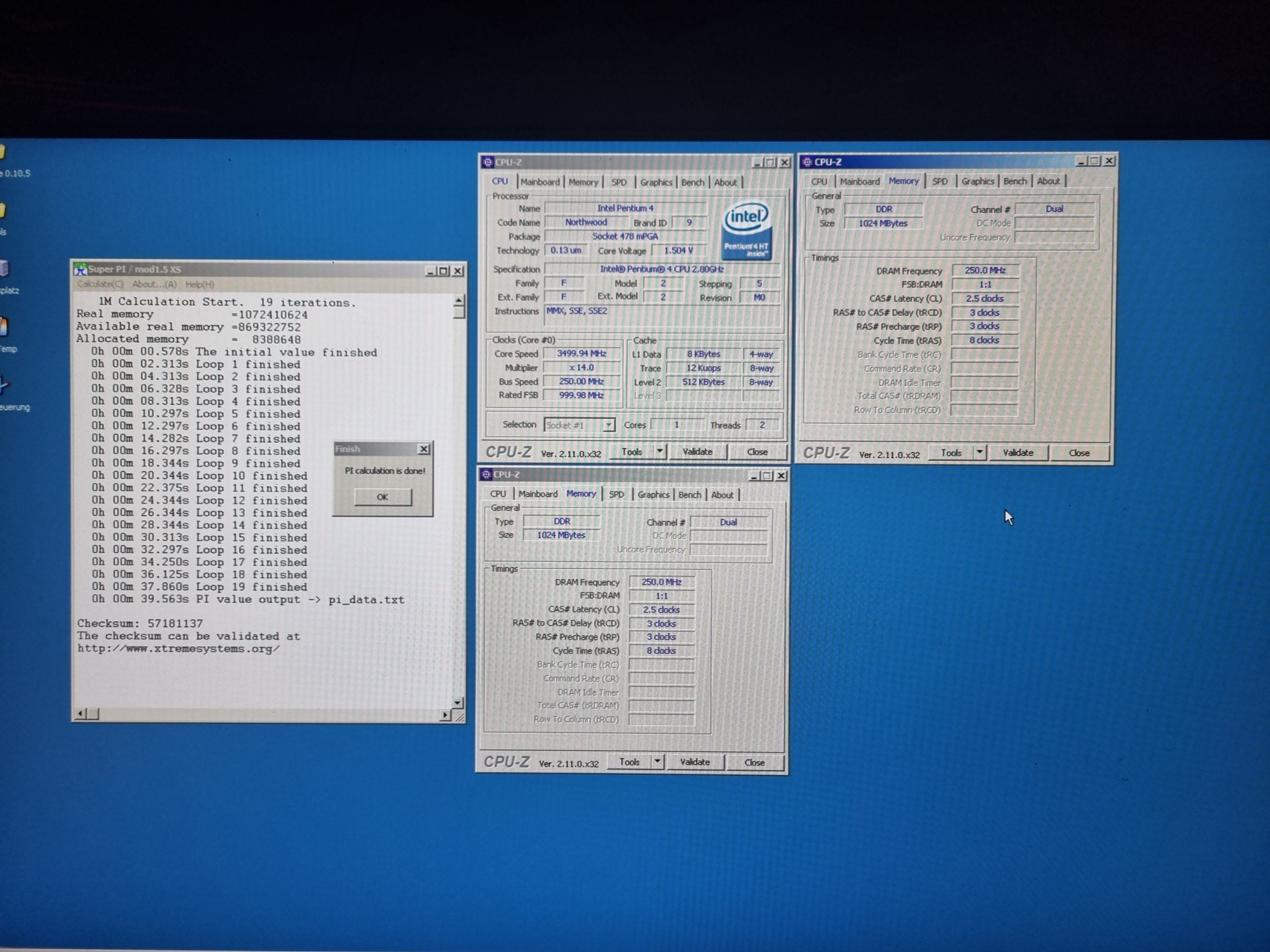Click the CPU-Z icon in bottom window title

486,474
